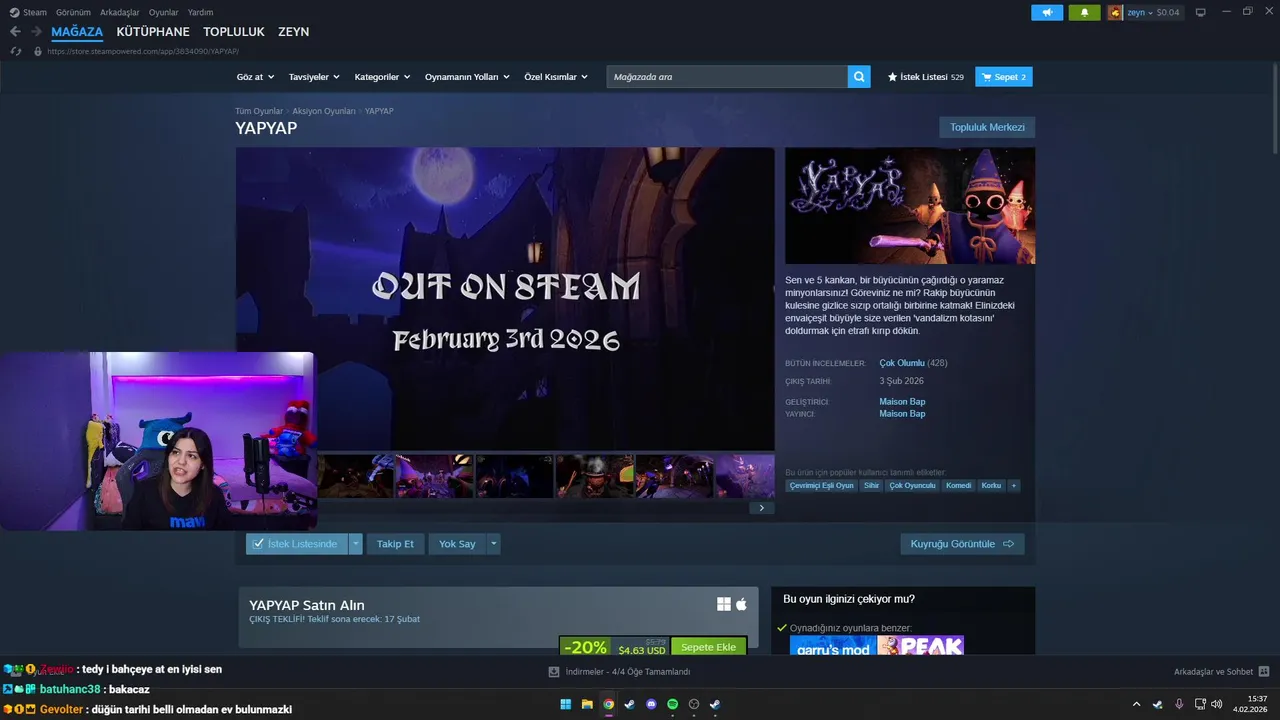
Task: Select the Sihir tag
Action: click(871, 486)
